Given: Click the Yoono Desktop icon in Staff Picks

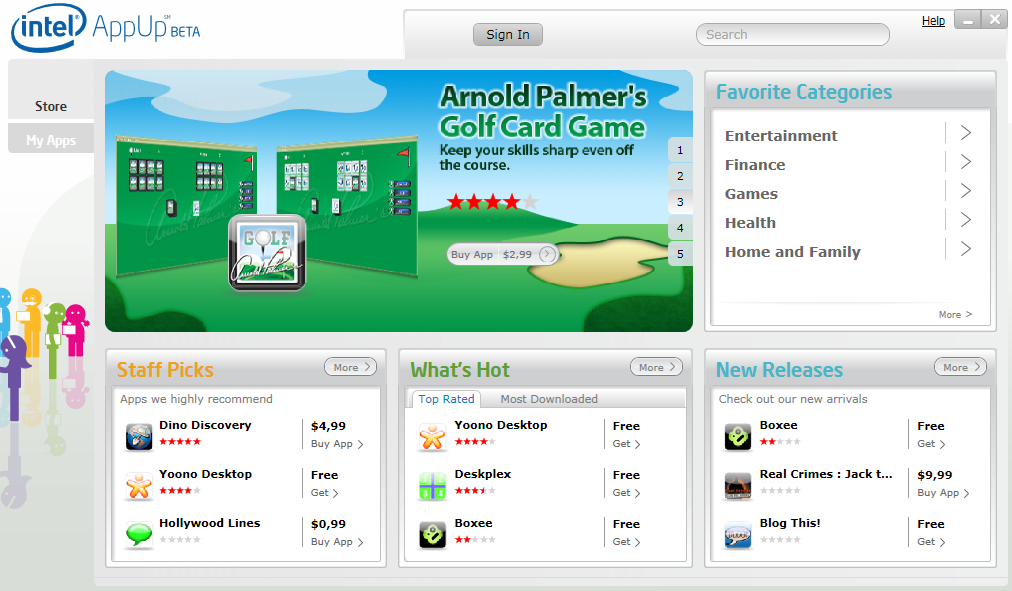Looking at the screenshot, I should 139,486.
